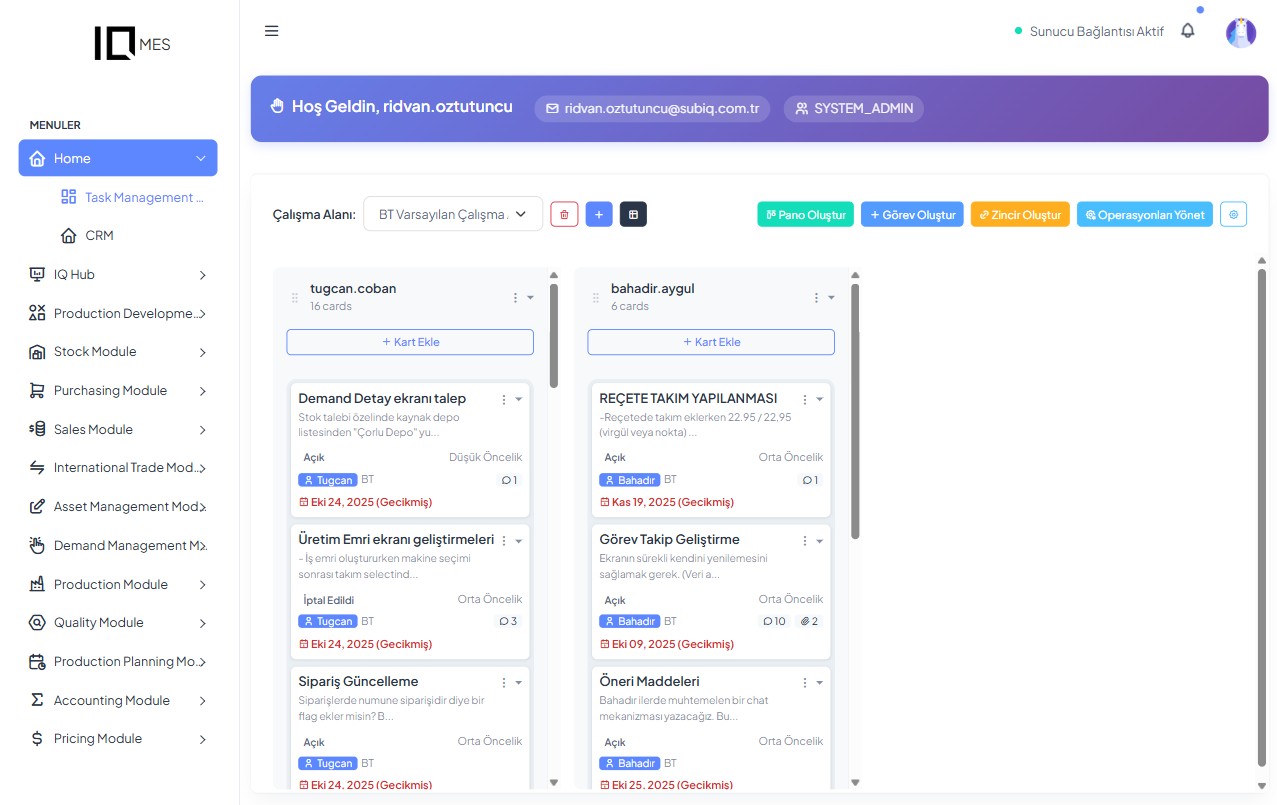This screenshot has height=805, width=1277.
Task: Select the CRM menu item
Action: click(x=99, y=235)
